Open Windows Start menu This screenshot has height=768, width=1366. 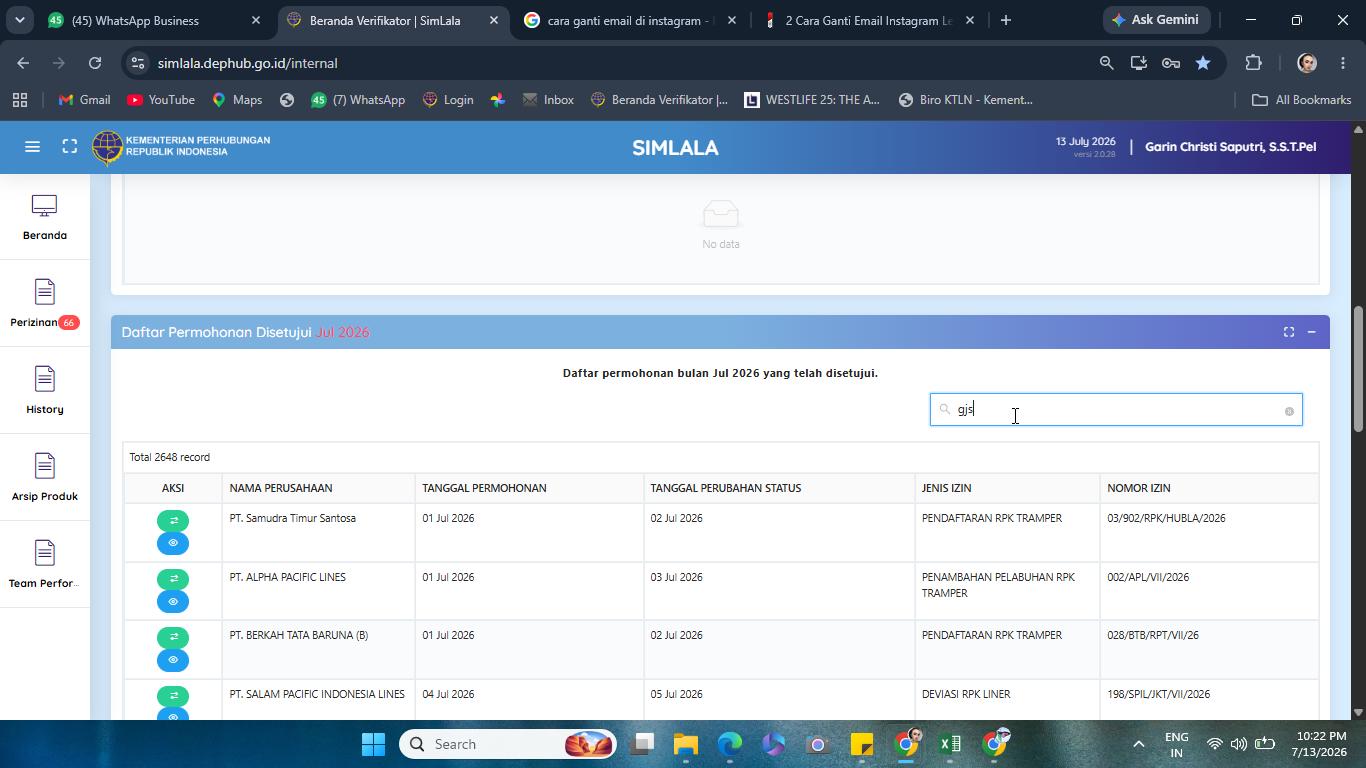pos(373,744)
